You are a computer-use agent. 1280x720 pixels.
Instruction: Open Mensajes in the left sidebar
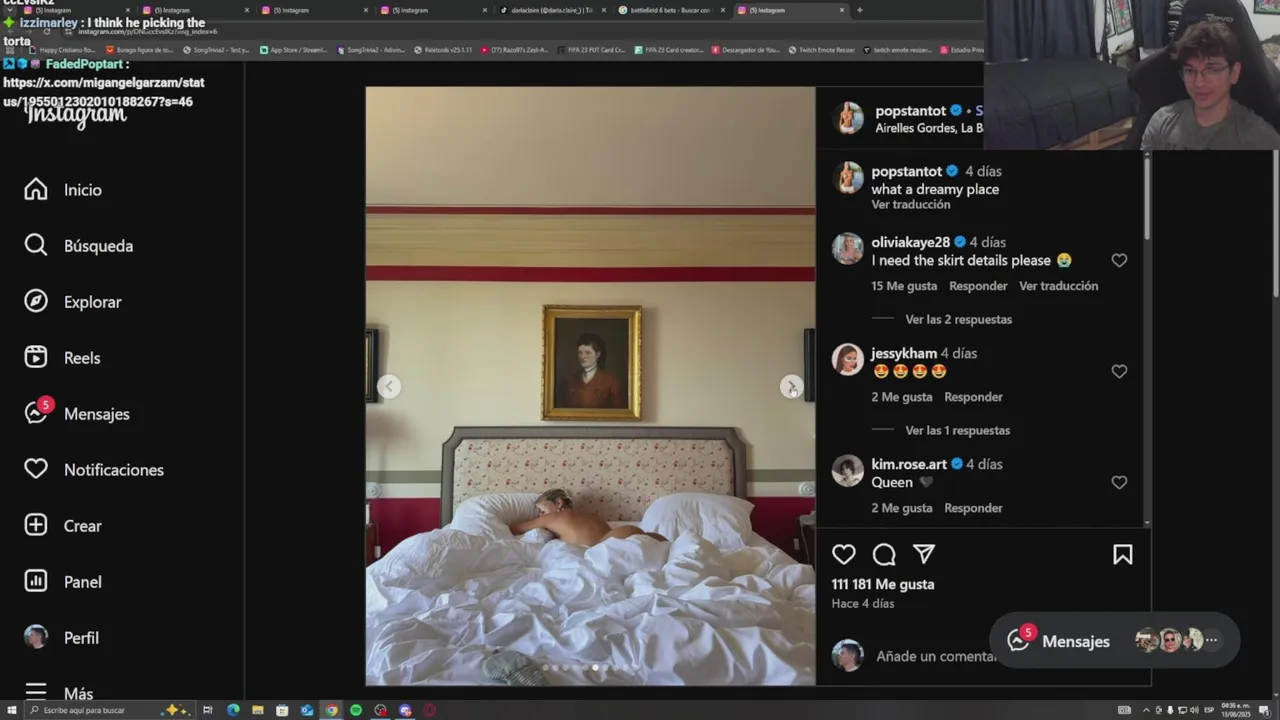pyautogui.click(x=77, y=413)
